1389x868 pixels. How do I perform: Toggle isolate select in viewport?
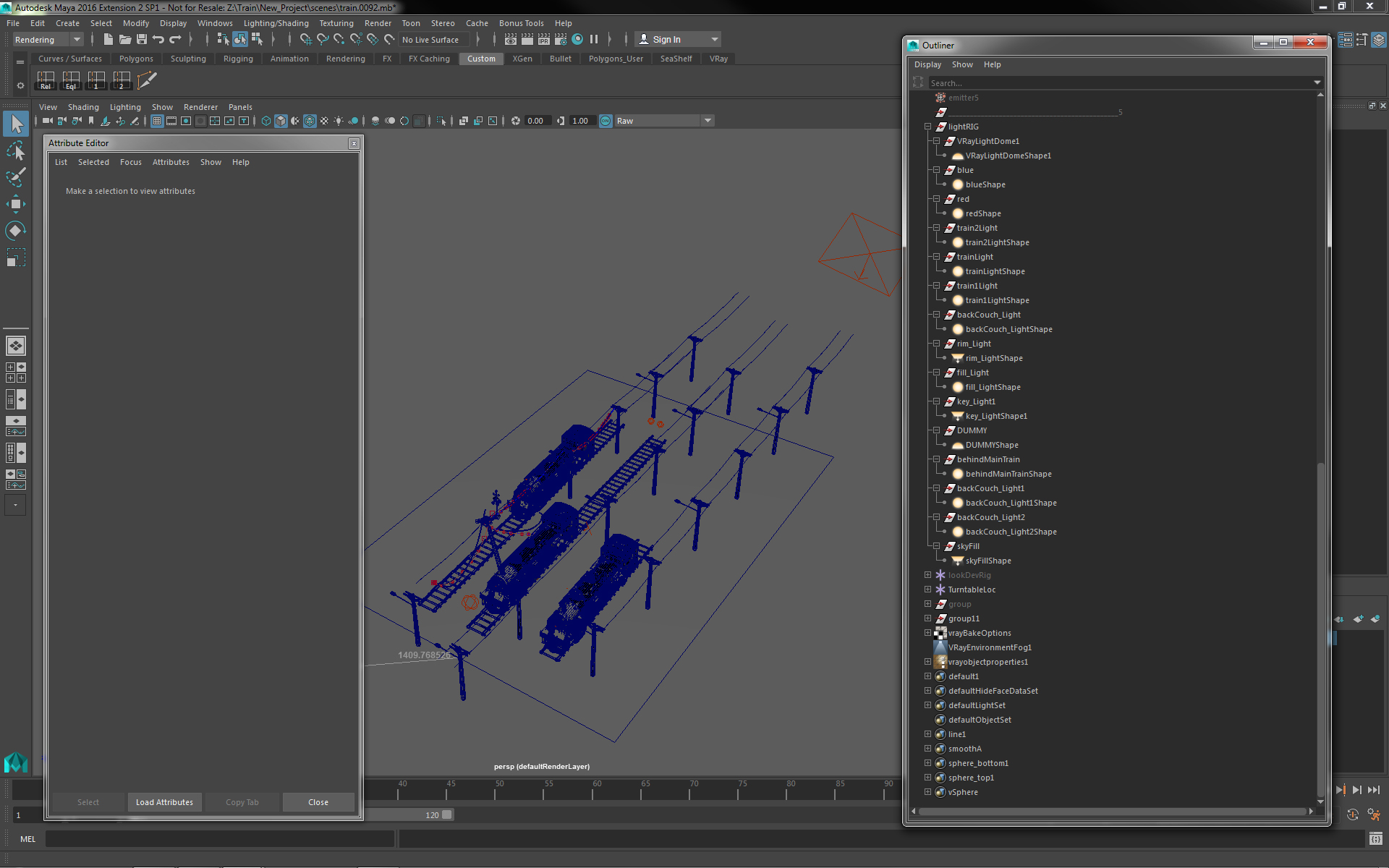pyautogui.click(x=441, y=121)
